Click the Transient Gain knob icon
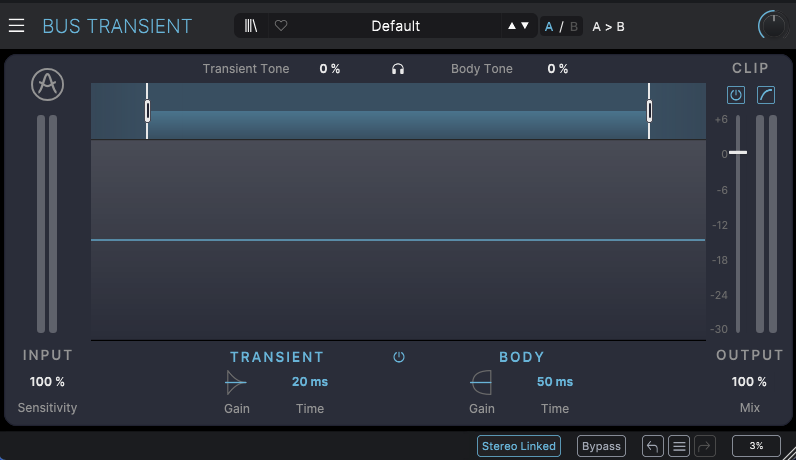 [236, 382]
